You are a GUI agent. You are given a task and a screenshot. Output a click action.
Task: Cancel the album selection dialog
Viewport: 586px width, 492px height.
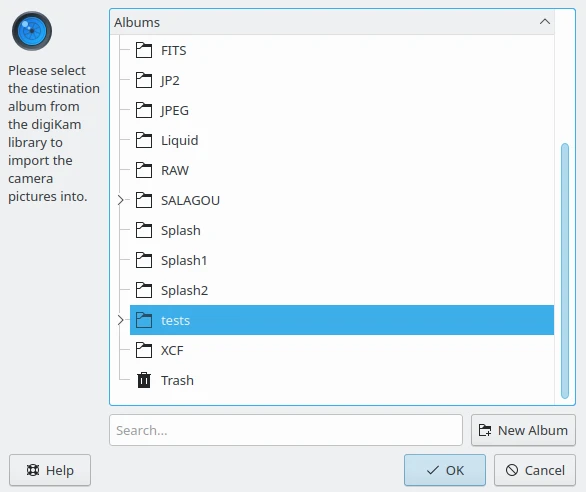click(535, 470)
